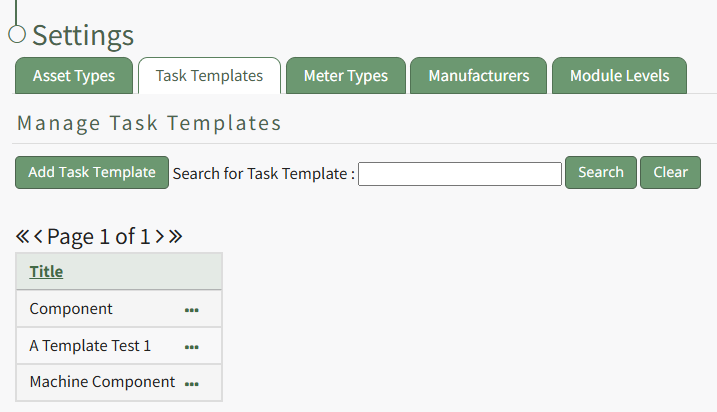Select the A Template Test 1 row

pyautogui.click(x=90, y=346)
